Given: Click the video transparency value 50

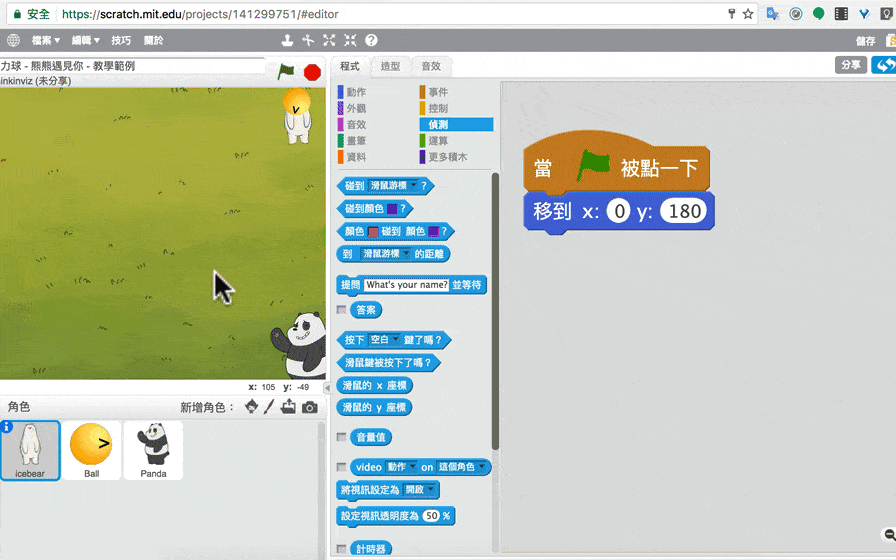Looking at the screenshot, I should (431, 516).
